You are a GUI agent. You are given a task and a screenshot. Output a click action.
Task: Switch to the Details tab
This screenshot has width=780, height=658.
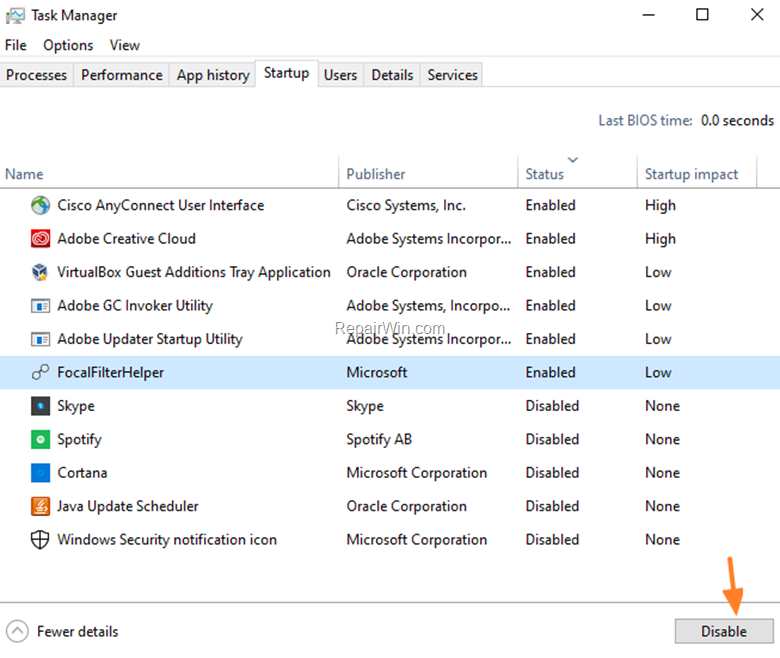[x=392, y=75]
